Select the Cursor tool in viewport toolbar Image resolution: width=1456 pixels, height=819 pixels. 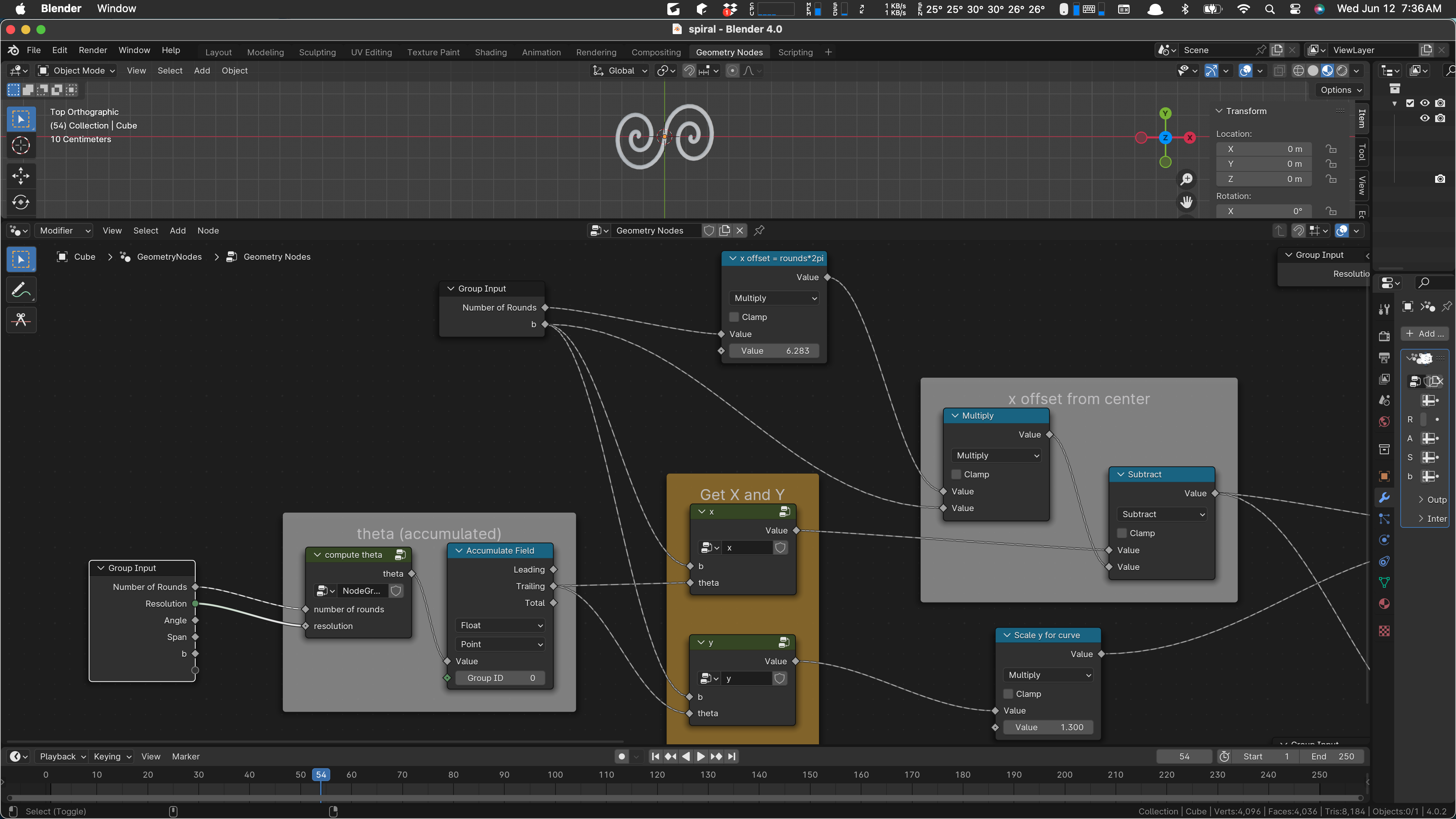pos(21,146)
